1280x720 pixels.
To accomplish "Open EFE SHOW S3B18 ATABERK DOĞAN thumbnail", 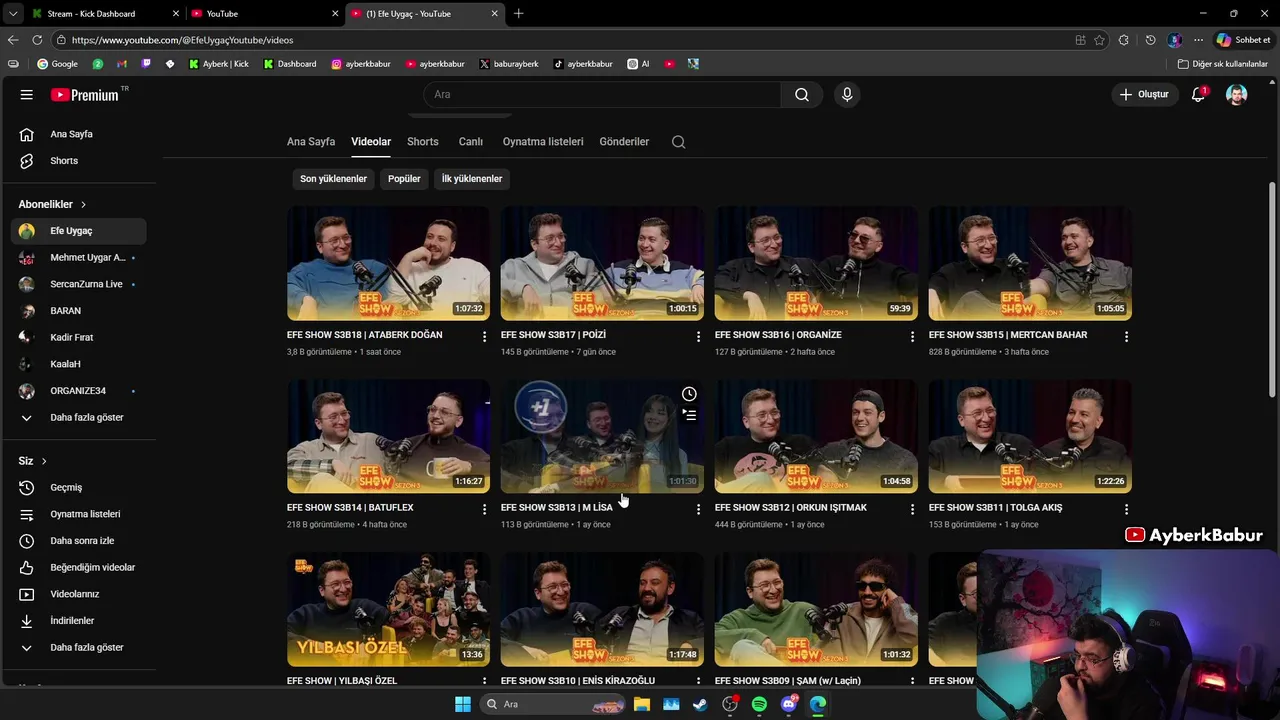I will (x=388, y=264).
